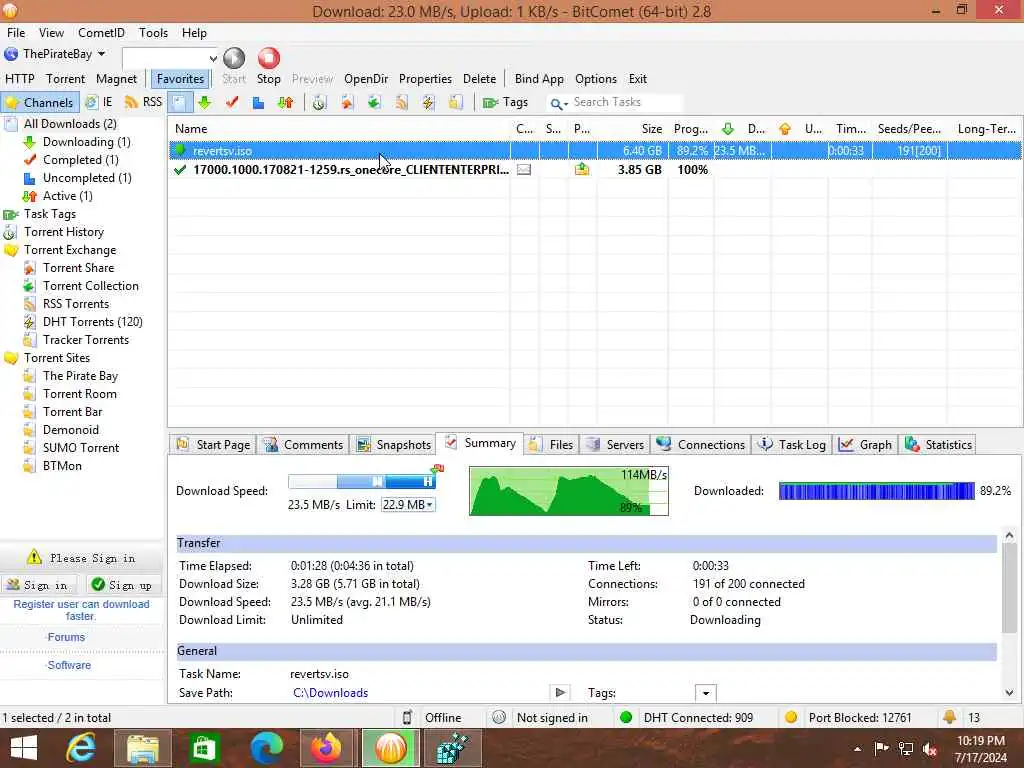This screenshot has width=1024, height=768.
Task: Open Torrent Collection toolbar icon
Action: 374,102
